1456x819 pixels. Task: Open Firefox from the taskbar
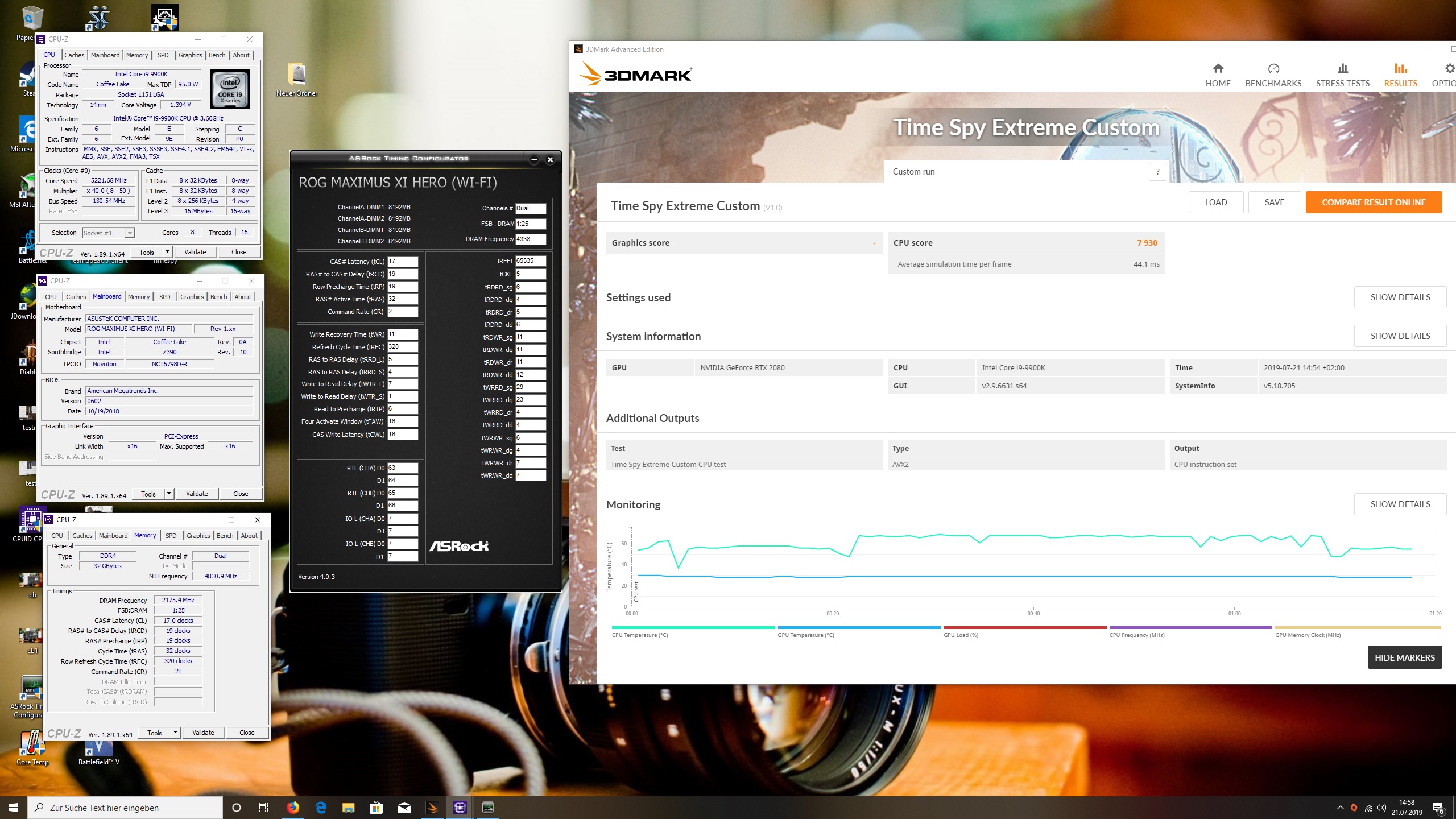293,807
